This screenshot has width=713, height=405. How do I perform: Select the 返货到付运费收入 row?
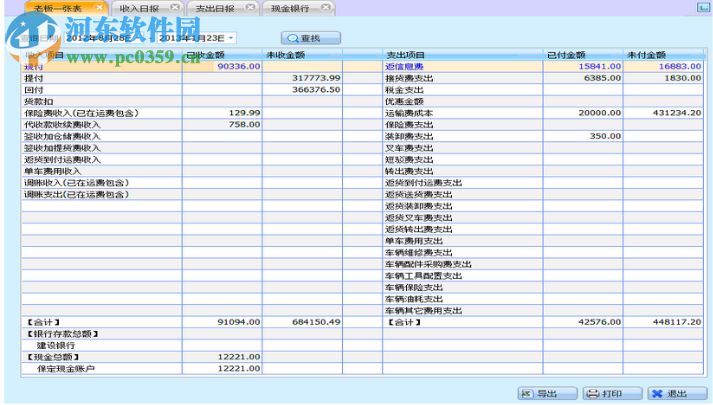coord(101,160)
